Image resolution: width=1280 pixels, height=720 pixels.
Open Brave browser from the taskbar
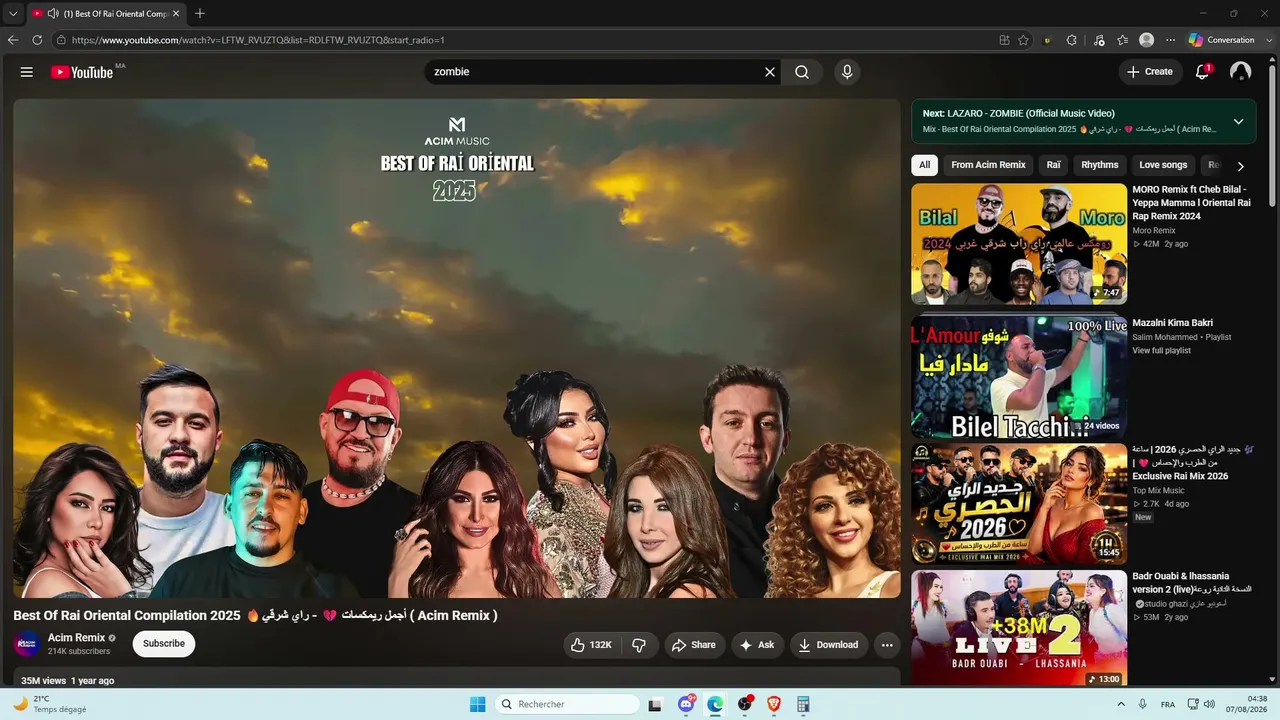pos(774,704)
